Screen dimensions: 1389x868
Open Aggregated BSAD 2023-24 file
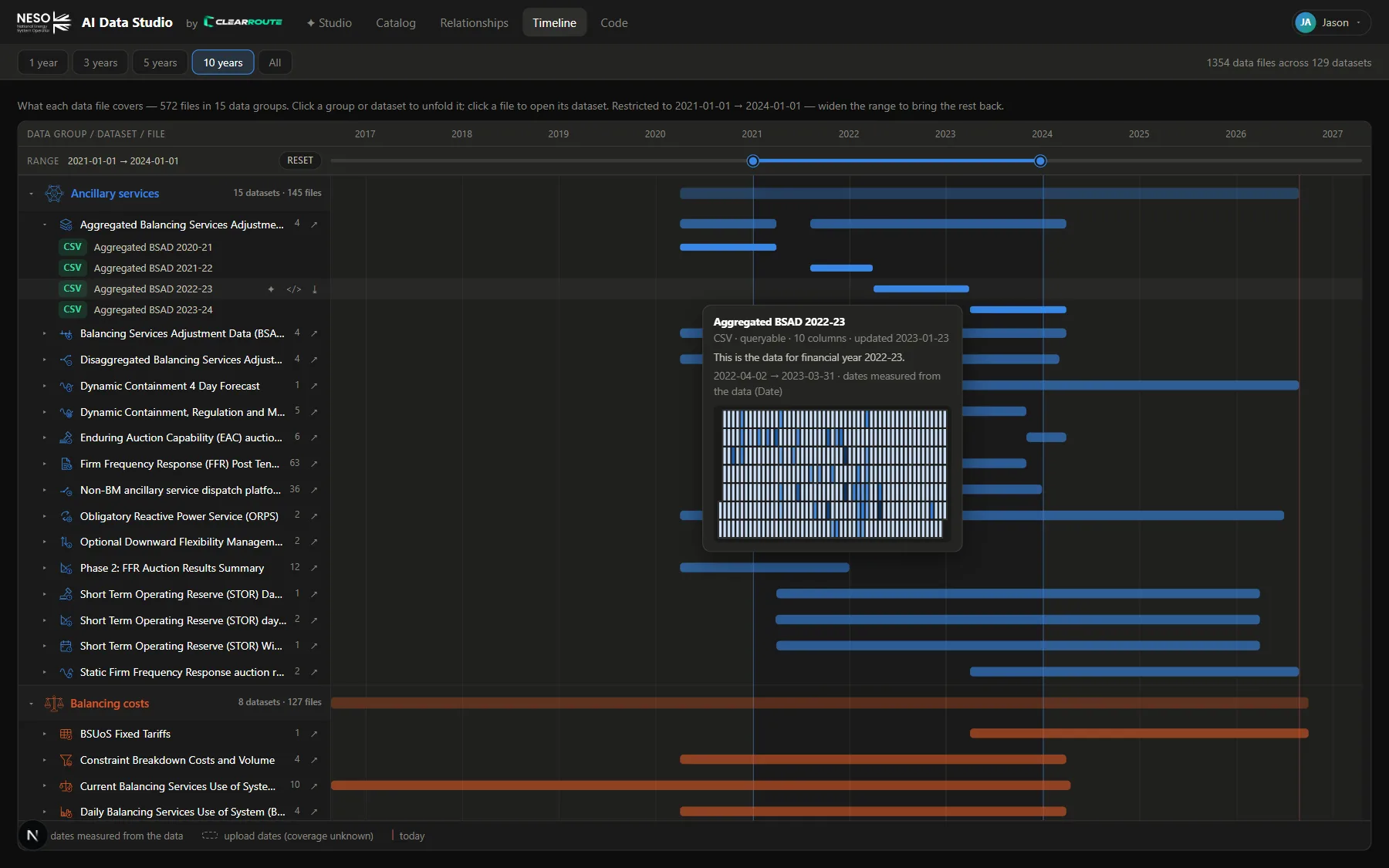pos(154,309)
